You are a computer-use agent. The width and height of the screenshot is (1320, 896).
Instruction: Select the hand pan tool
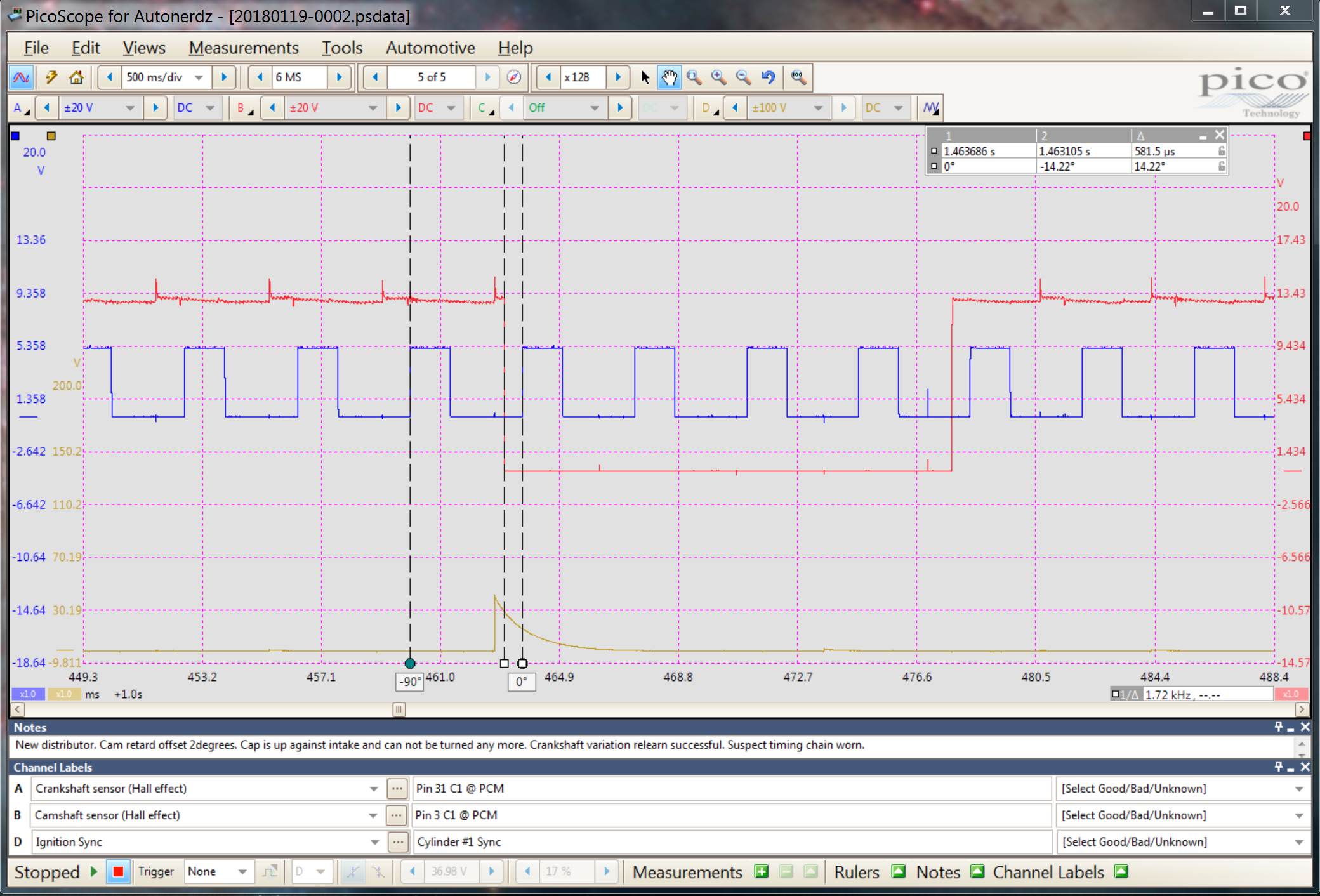click(x=670, y=77)
